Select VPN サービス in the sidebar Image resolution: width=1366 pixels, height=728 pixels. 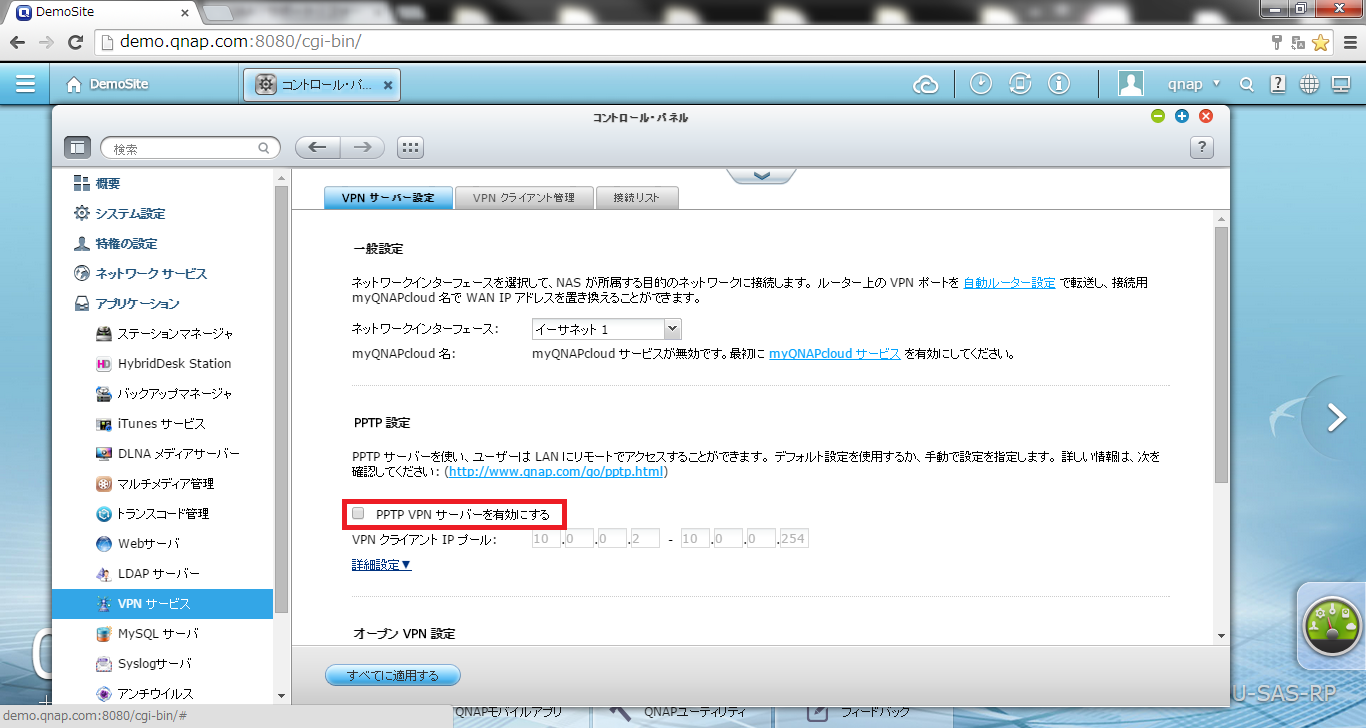[162, 603]
